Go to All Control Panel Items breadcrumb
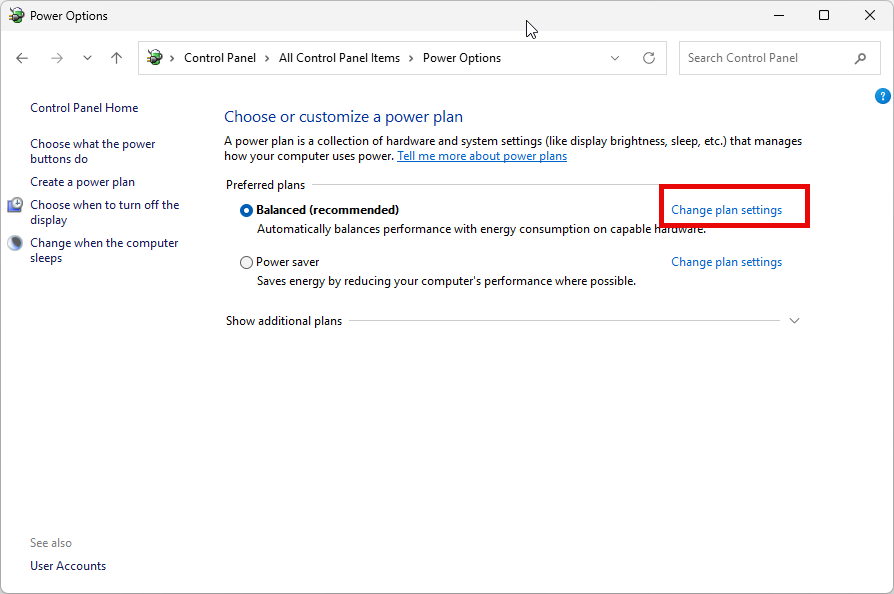The image size is (894, 594). pos(339,58)
